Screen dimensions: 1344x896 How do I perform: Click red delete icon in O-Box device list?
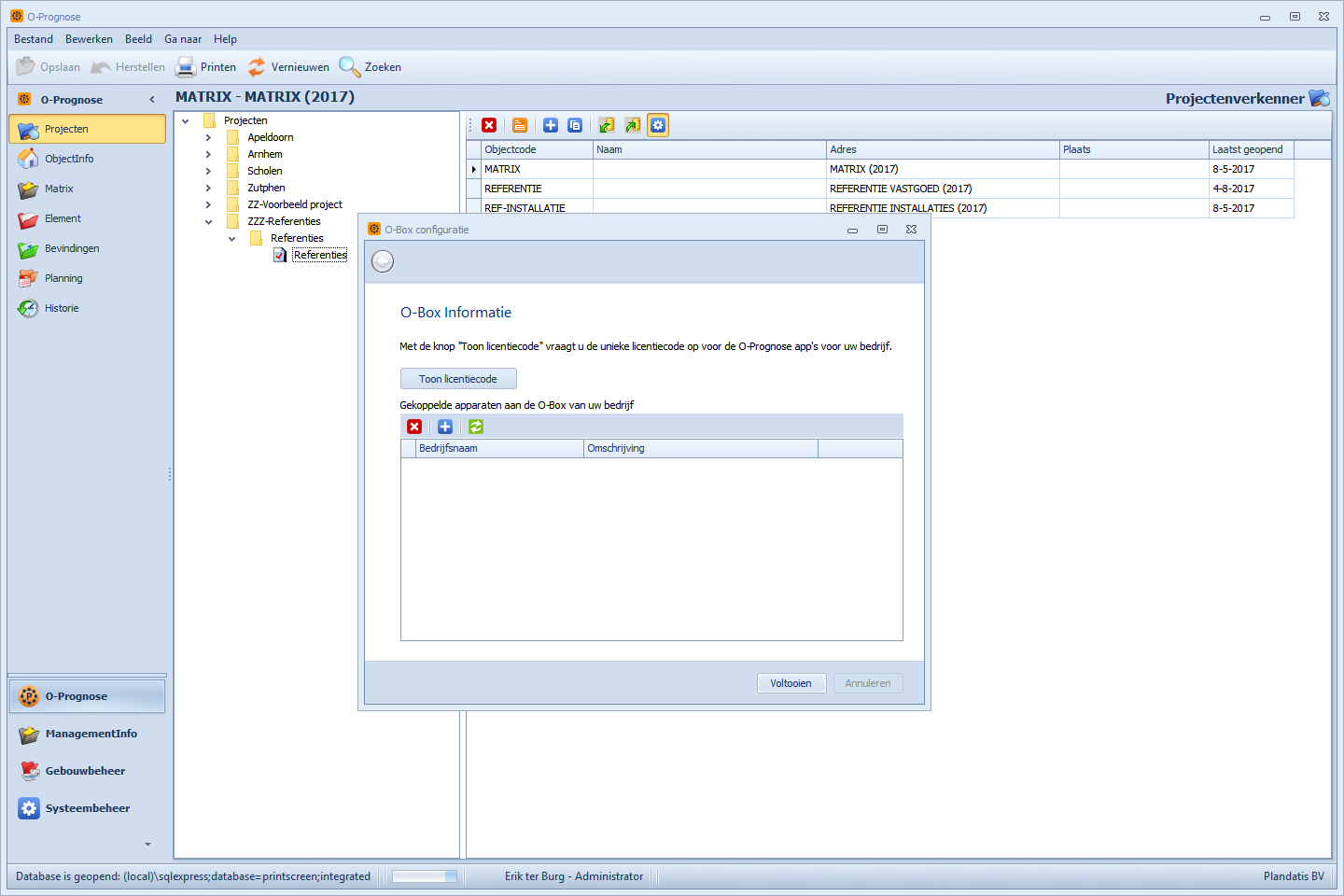tap(414, 427)
